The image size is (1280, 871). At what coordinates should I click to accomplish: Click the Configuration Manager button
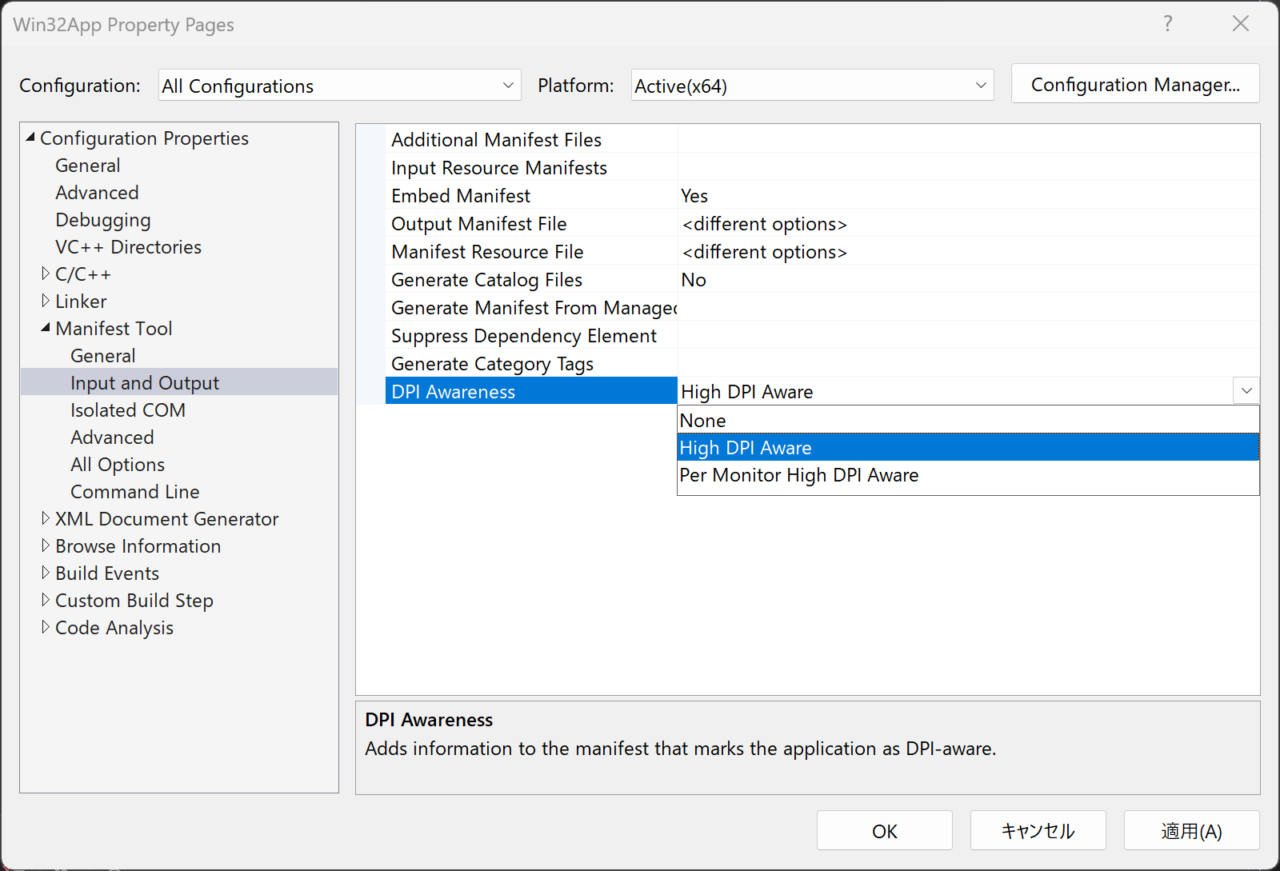[x=1135, y=85]
